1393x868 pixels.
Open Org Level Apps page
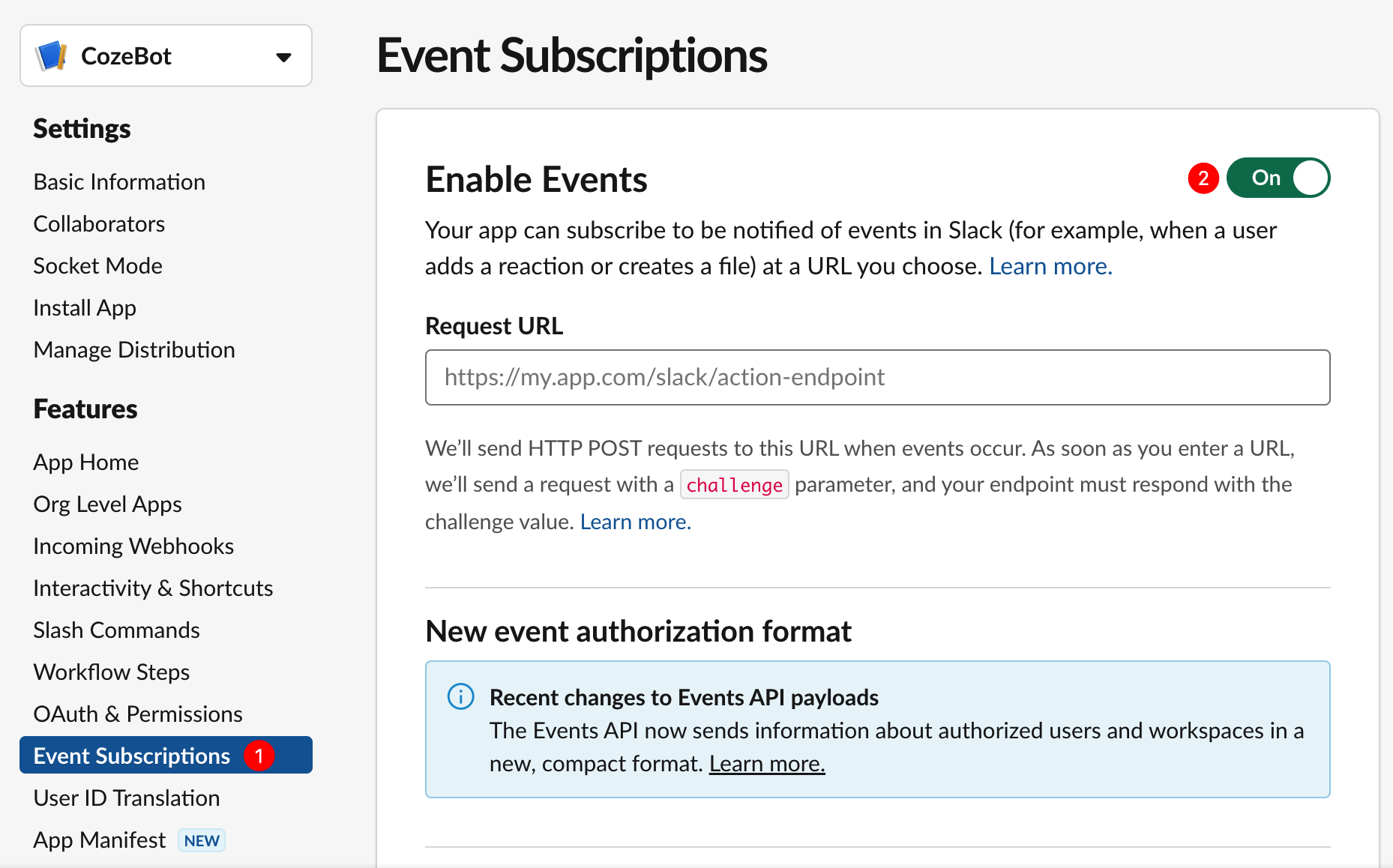pos(107,504)
